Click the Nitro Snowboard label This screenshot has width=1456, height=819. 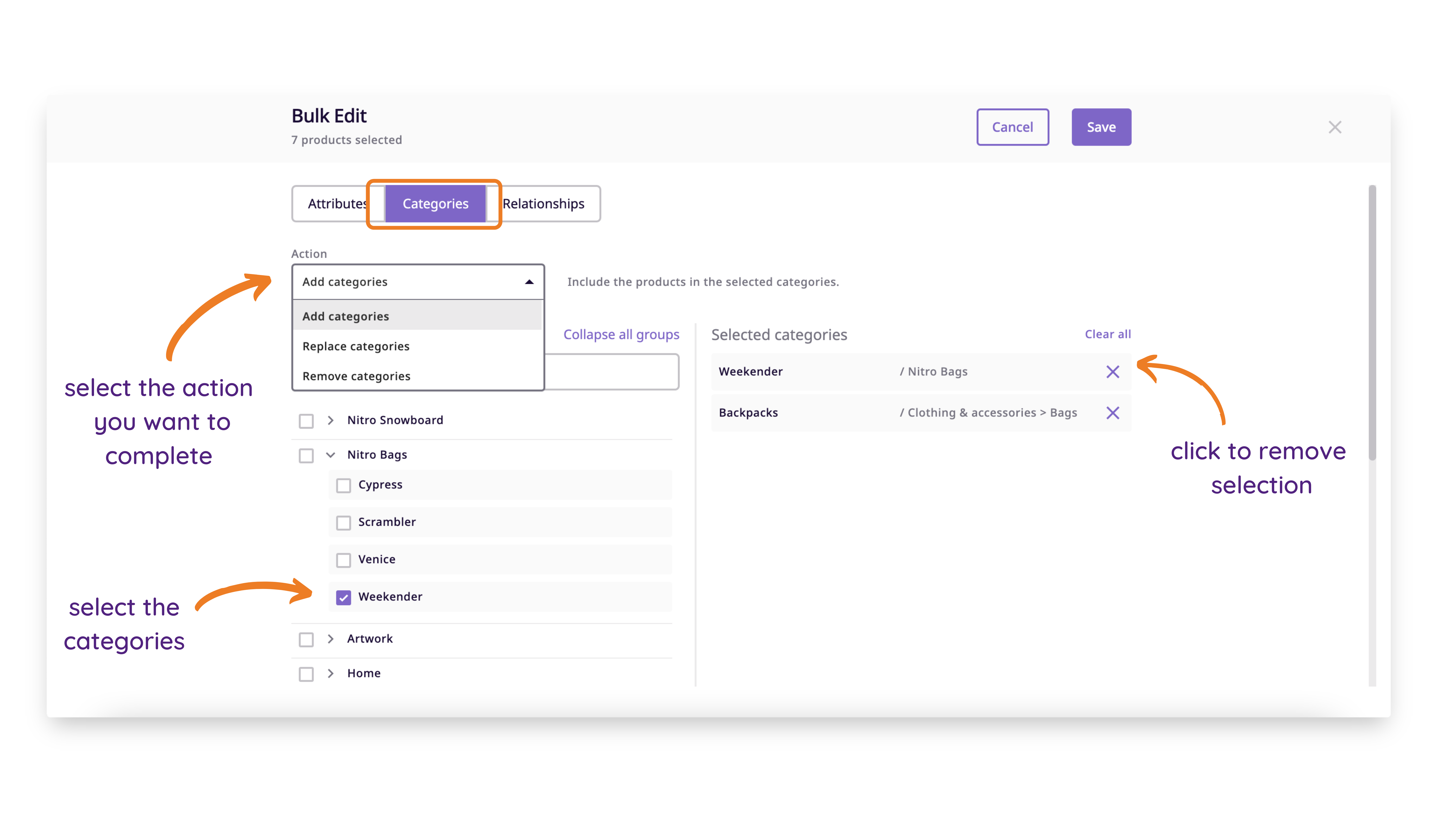click(x=395, y=420)
